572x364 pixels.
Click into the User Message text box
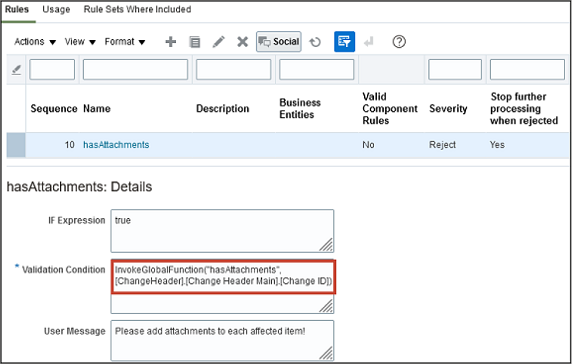click(x=222, y=341)
